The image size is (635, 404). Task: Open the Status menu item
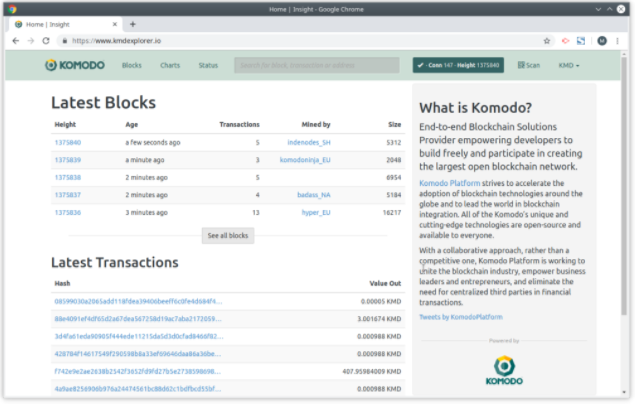tap(208, 65)
